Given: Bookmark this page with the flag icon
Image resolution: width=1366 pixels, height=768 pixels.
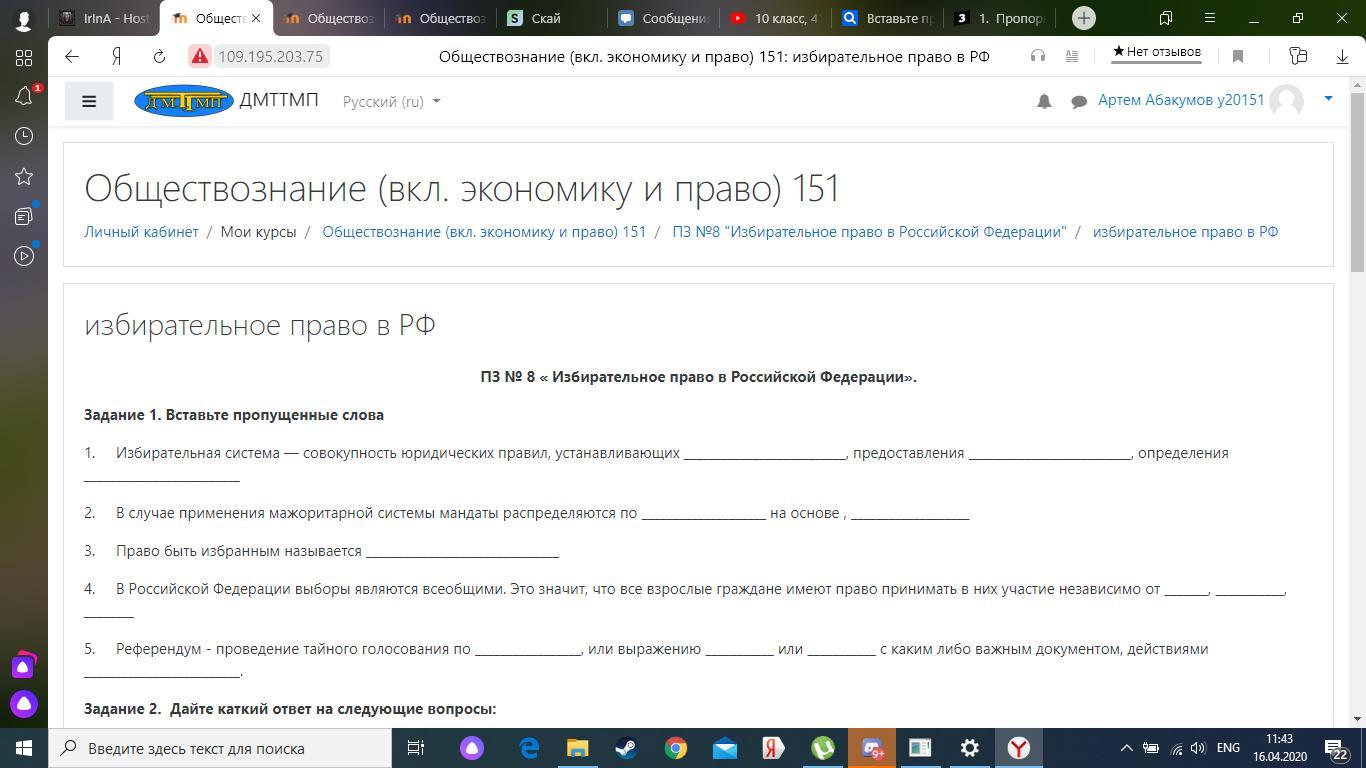Looking at the screenshot, I should pos(1238,56).
